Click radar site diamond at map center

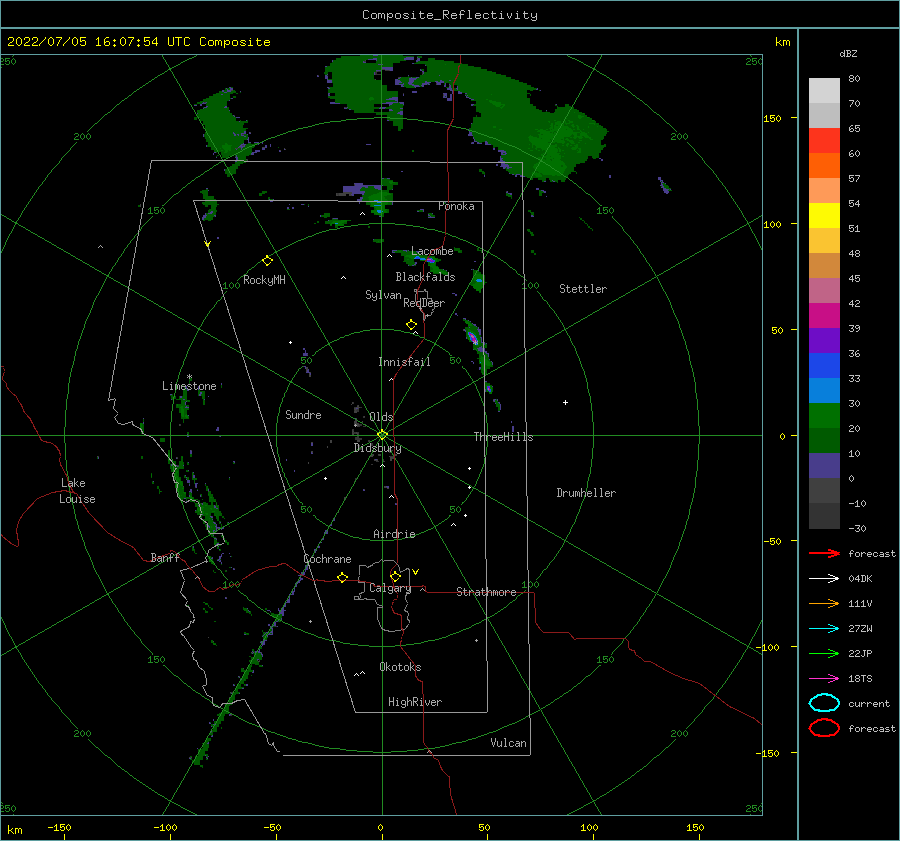[x=382, y=435]
